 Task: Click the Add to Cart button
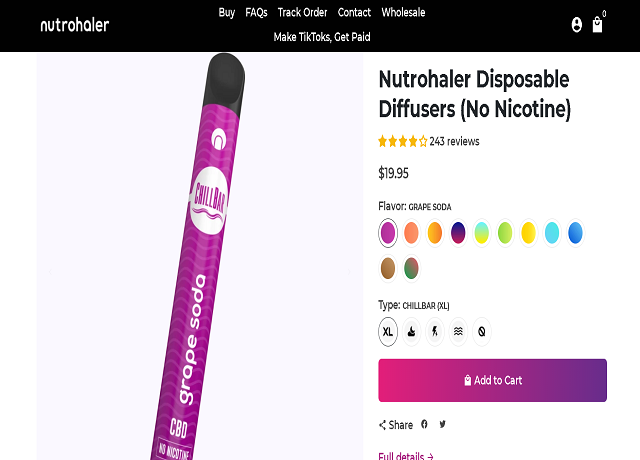(493, 380)
